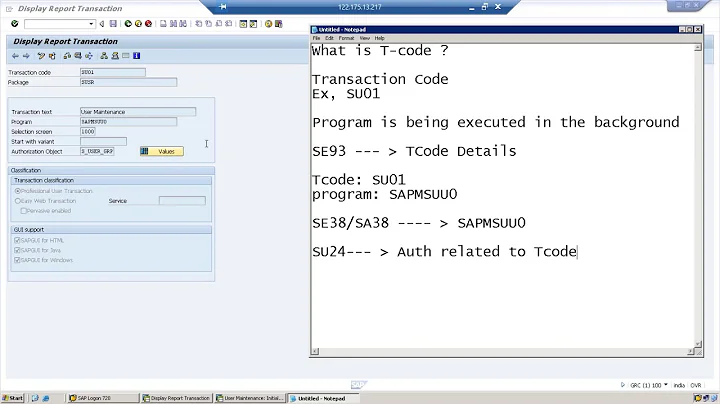Click the remote session pin icon
This screenshot has width=720, height=404.
pos(223,7)
